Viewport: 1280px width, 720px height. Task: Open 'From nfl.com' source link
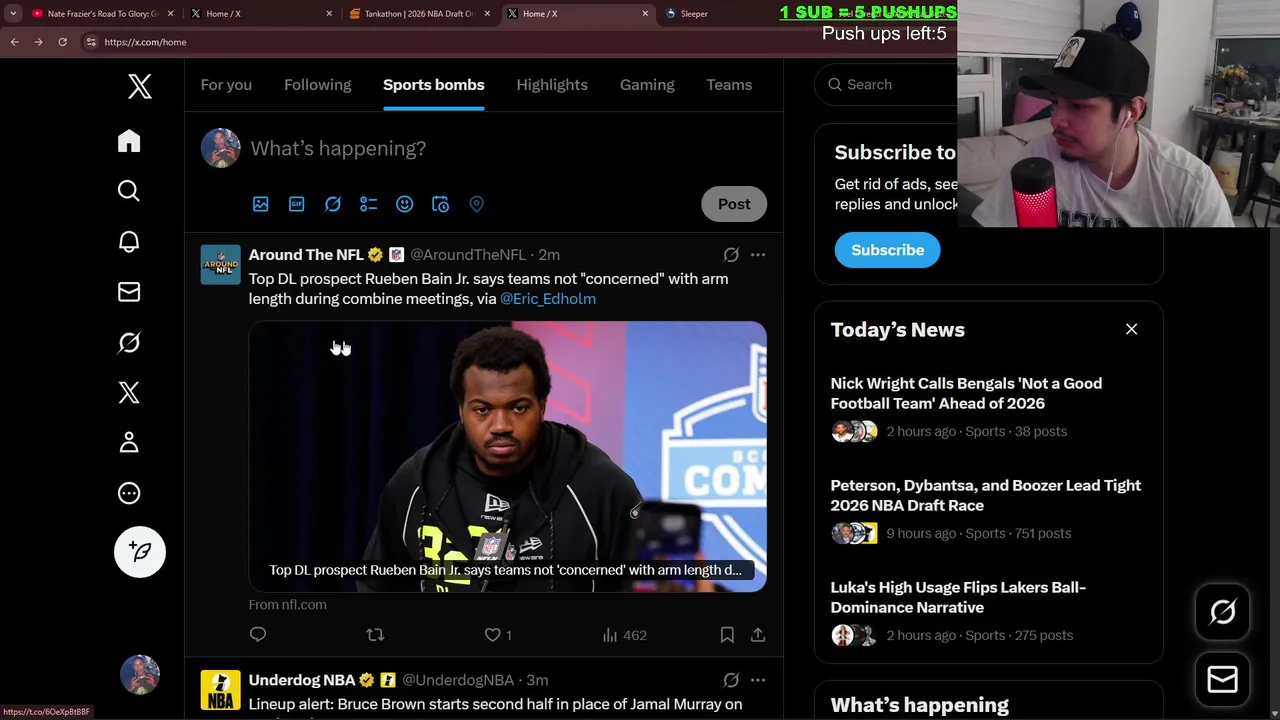click(288, 605)
